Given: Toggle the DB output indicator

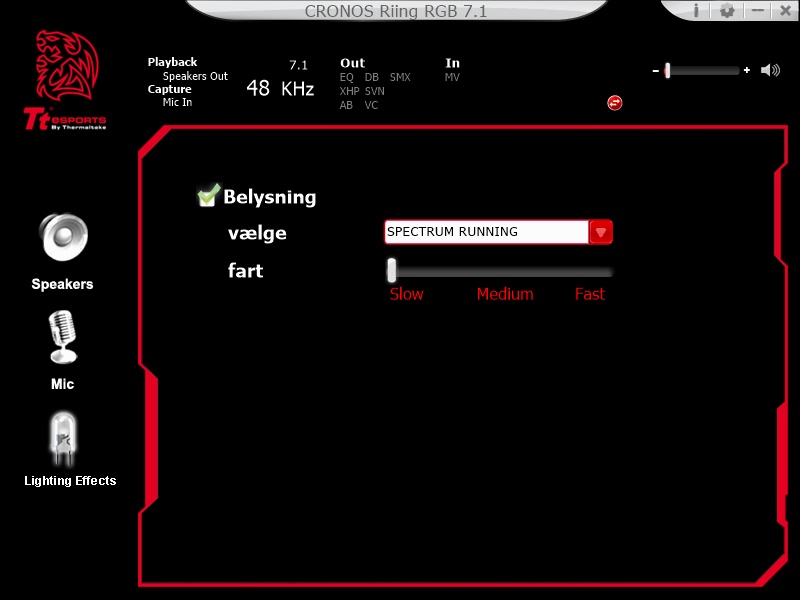Looking at the screenshot, I should (371, 78).
